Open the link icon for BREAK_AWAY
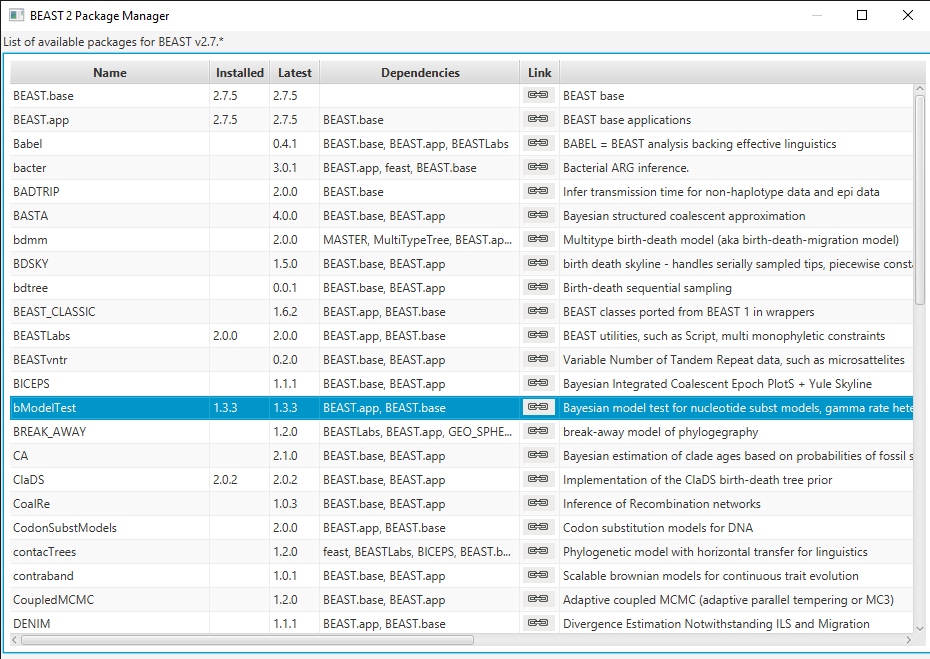This screenshot has height=659, width=930. coord(538,431)
